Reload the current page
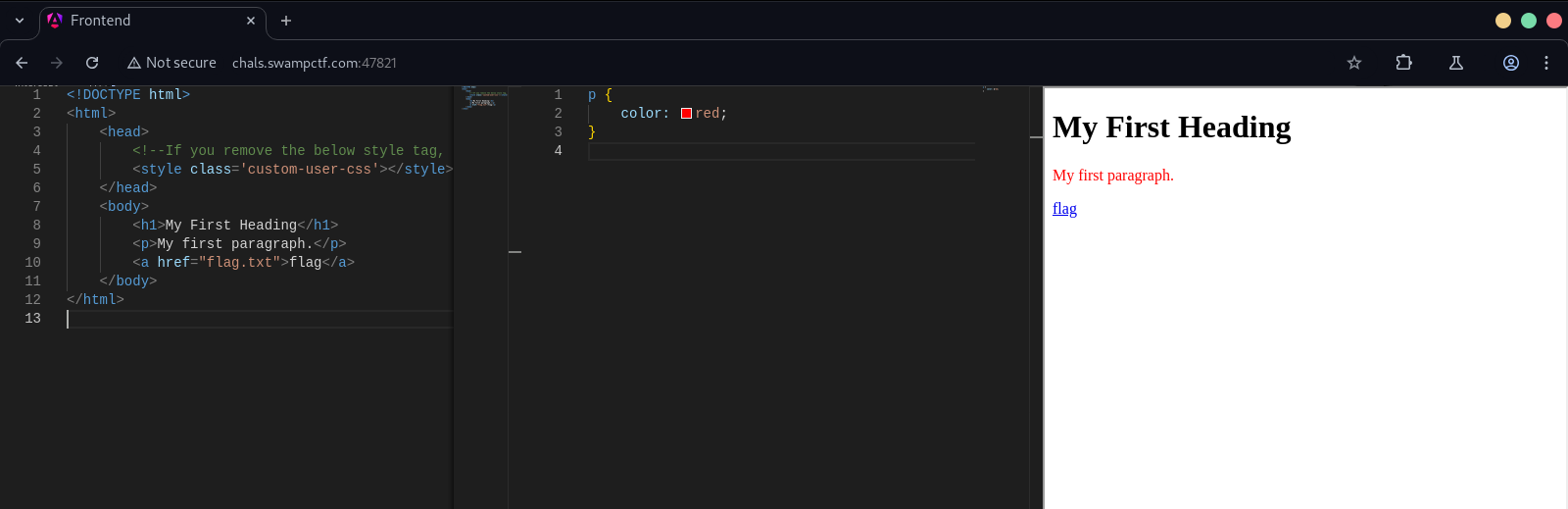 coord(92,63)
